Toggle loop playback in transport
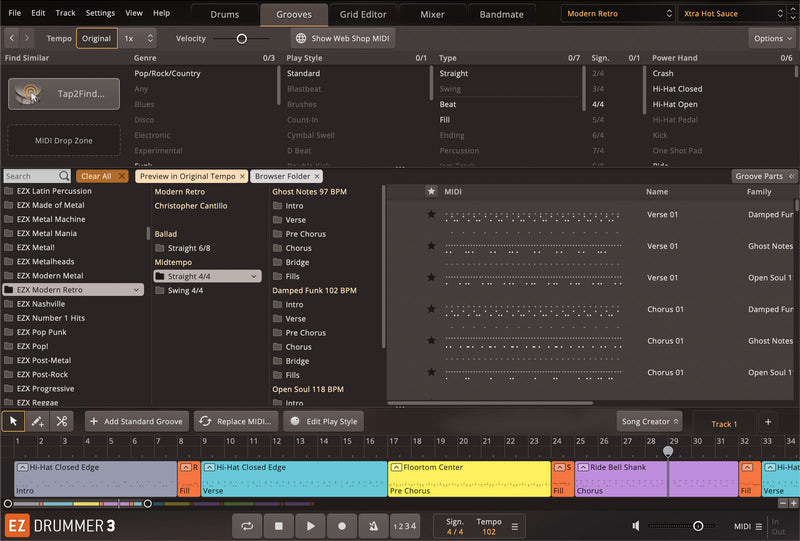800x541 pixels. pos(247,525)
